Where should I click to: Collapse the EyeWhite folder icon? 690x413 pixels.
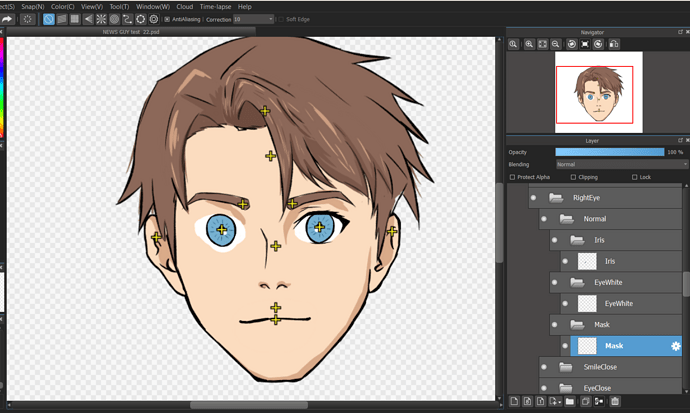coord(577,282)
